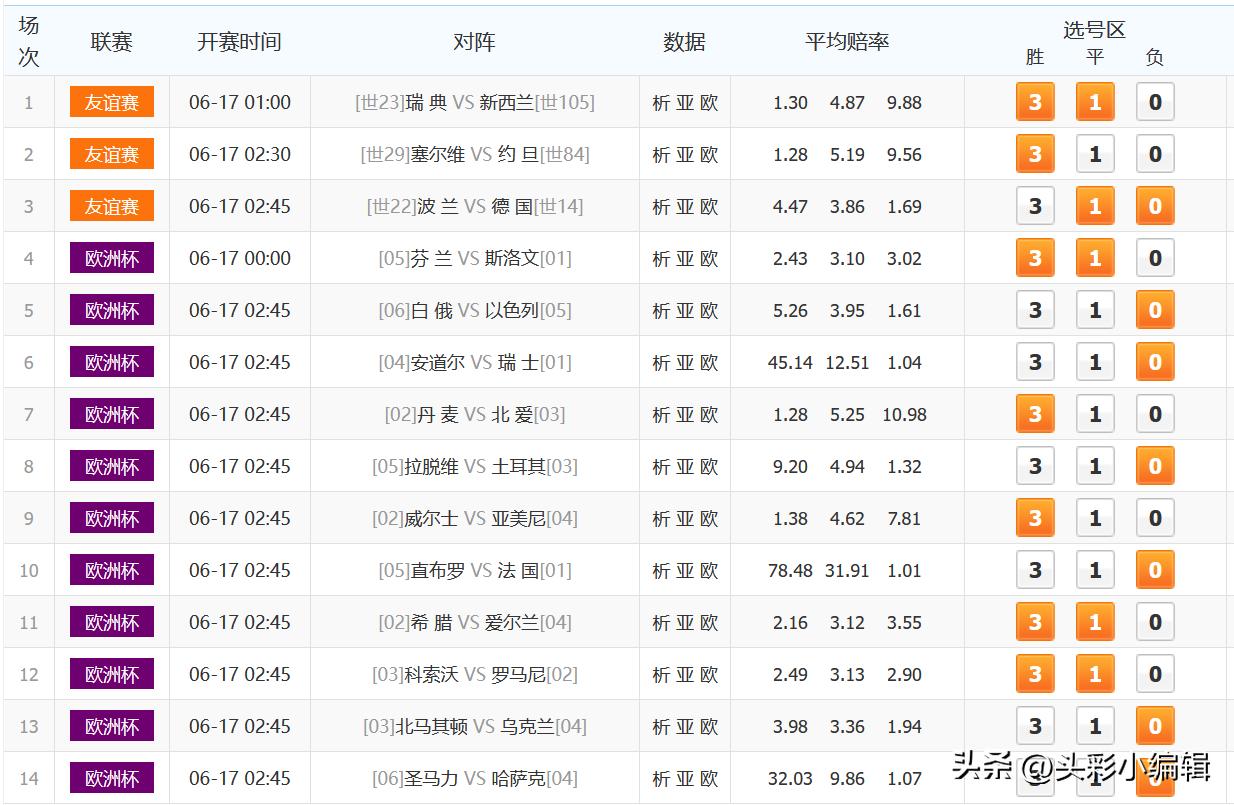This screenshot has height=805, width=1234.
Task: Deselect the 平 (1) pick for 瑞典 VS 新西兰
Action: [1095, 102]
